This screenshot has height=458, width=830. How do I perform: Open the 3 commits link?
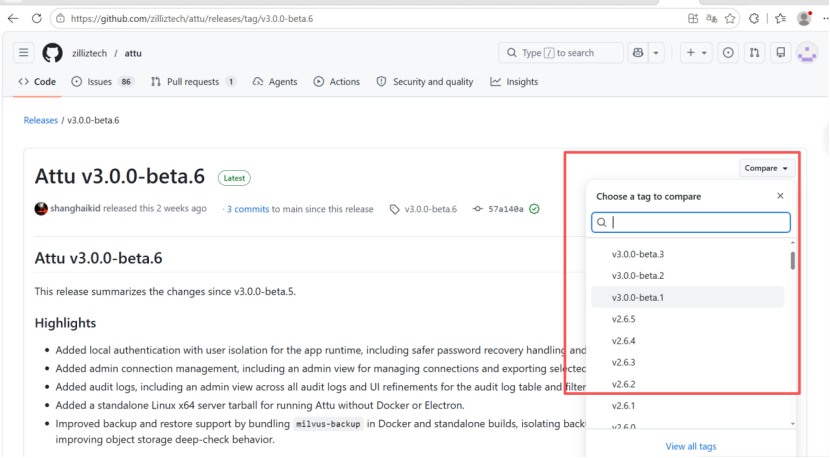(248, 209)
